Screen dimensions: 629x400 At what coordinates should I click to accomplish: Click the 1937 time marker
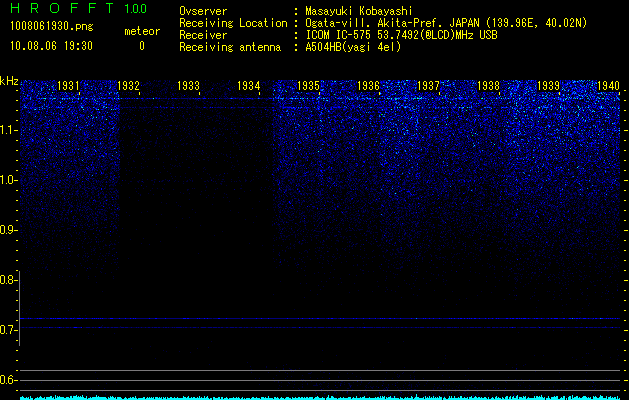[428, 85]
